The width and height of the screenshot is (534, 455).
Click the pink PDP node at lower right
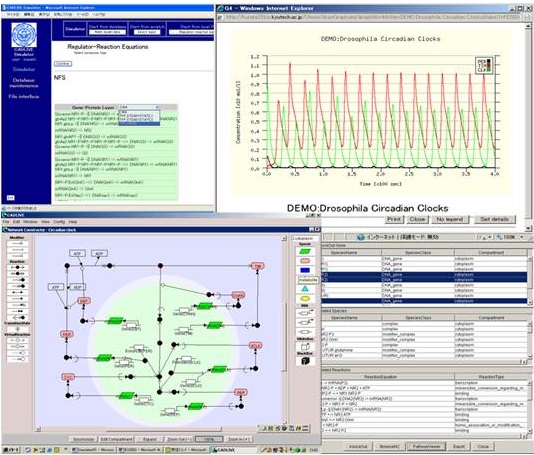click(x=240, y=392)
